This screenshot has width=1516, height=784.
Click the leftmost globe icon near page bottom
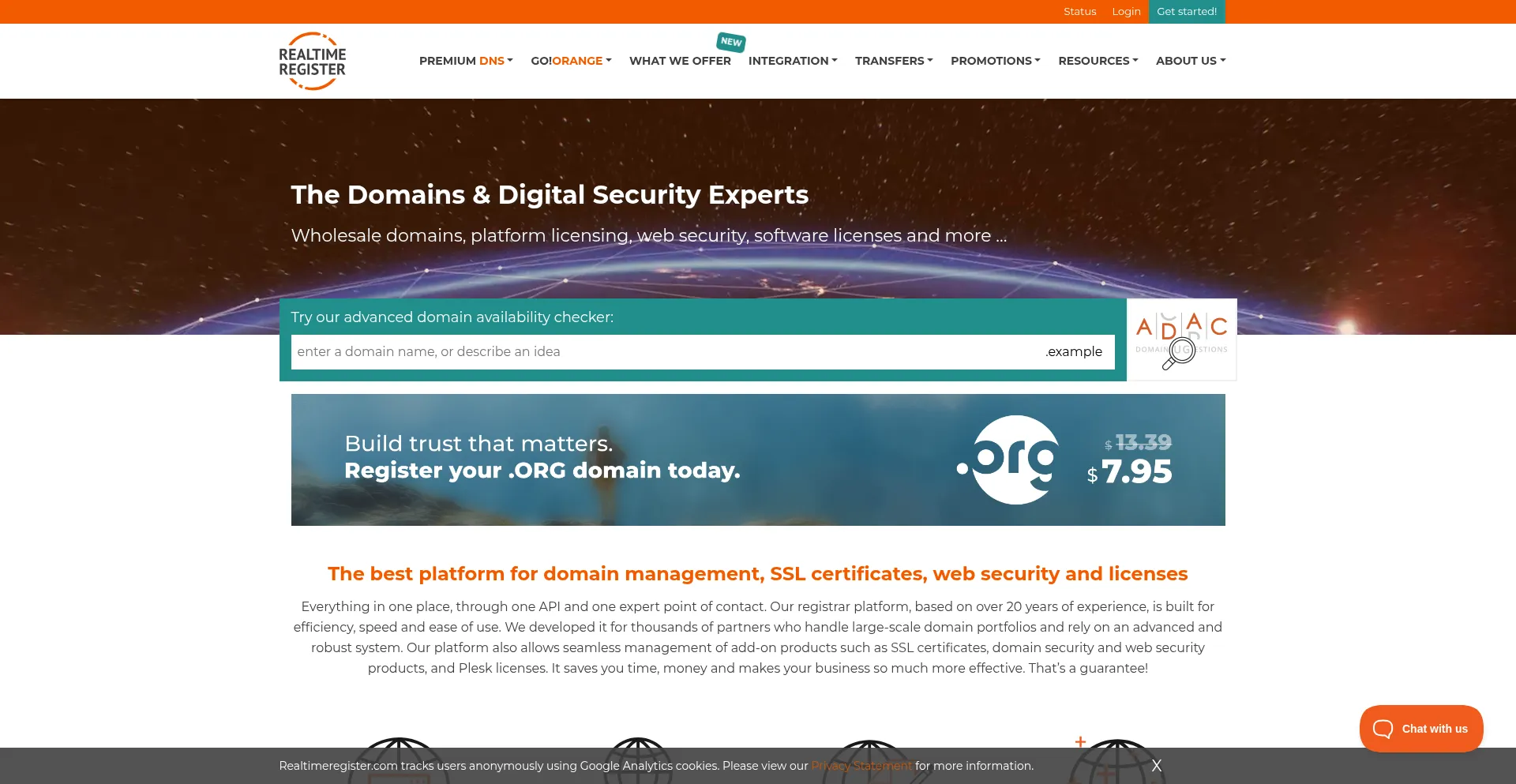pyautogui.click(x=399, y=760)
